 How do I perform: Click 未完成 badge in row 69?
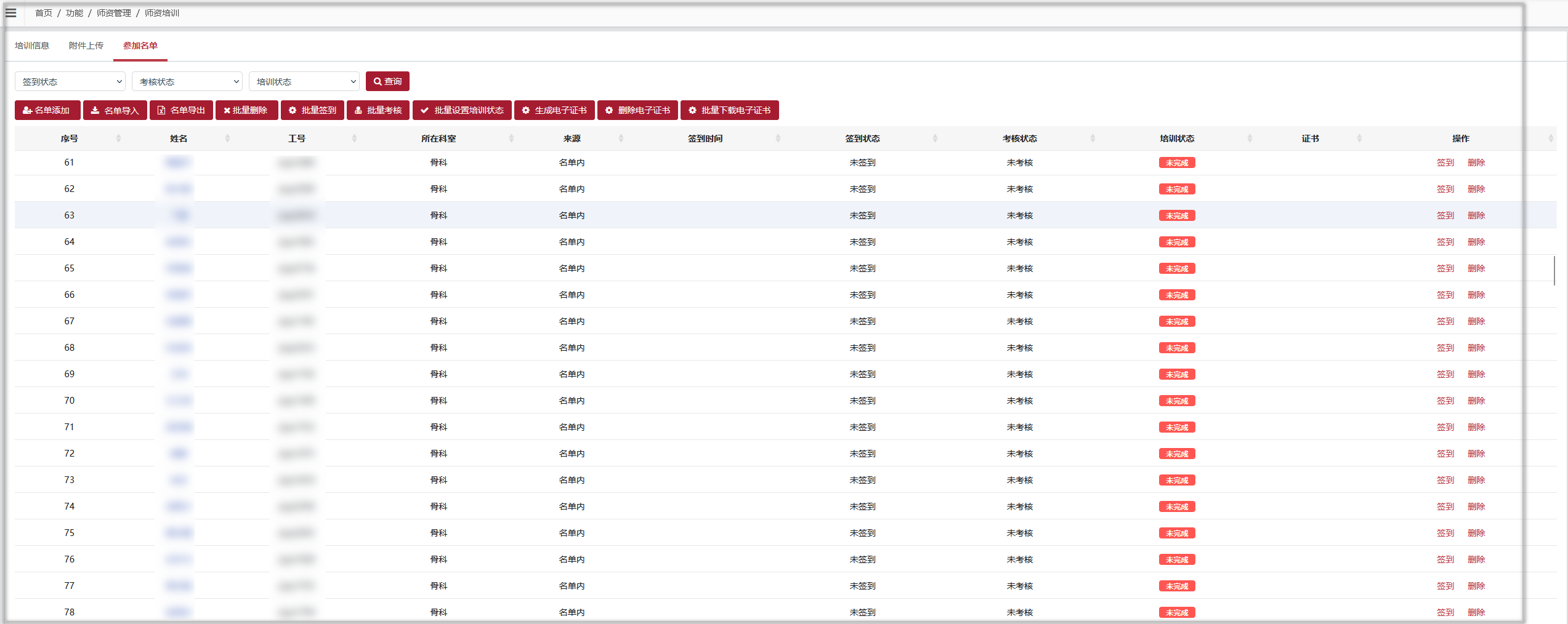[1177, 374]
